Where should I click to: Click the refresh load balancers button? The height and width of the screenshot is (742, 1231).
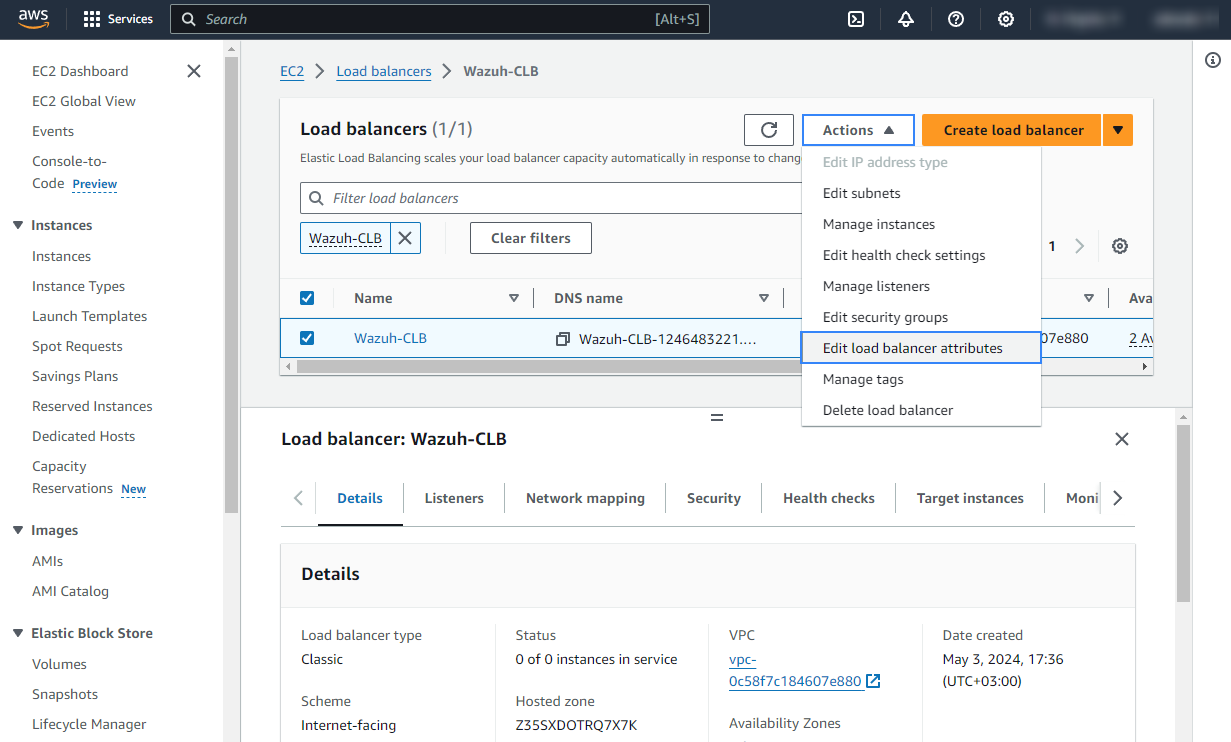769,130
